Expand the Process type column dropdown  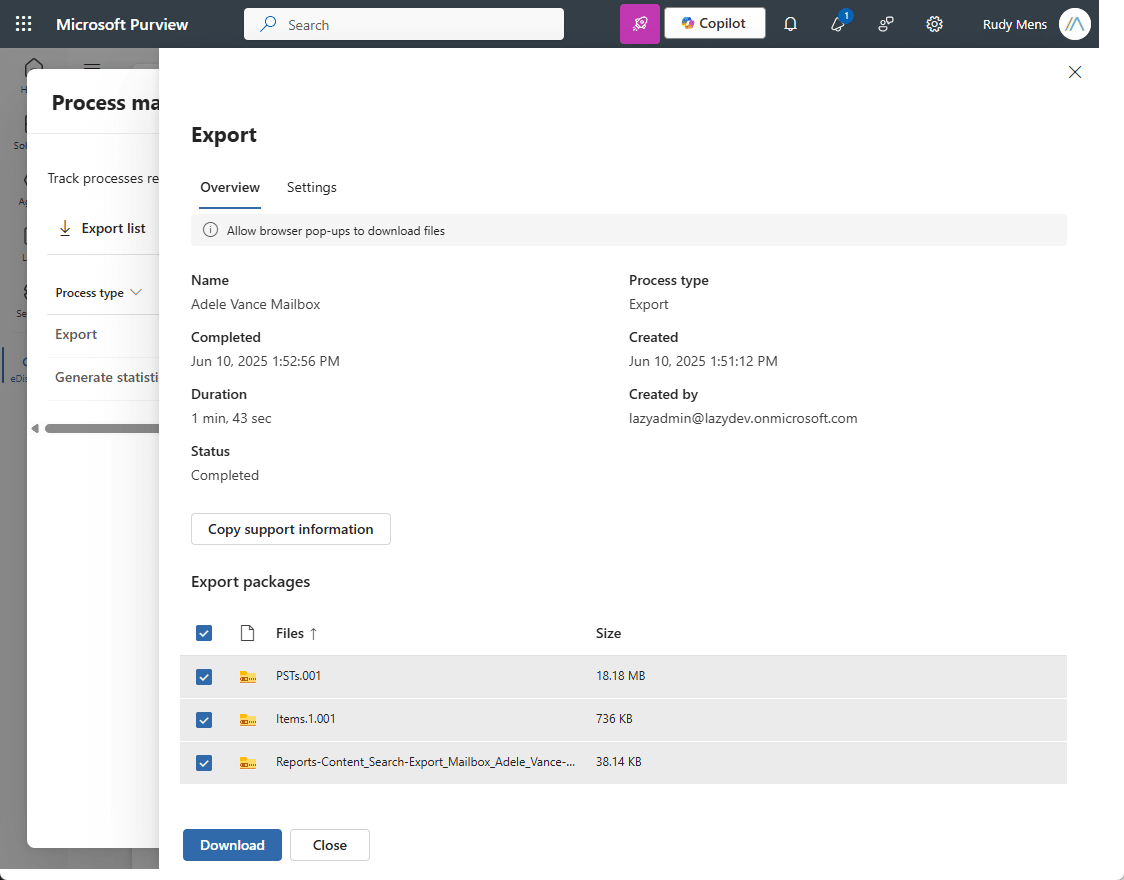tap(136, 292)
